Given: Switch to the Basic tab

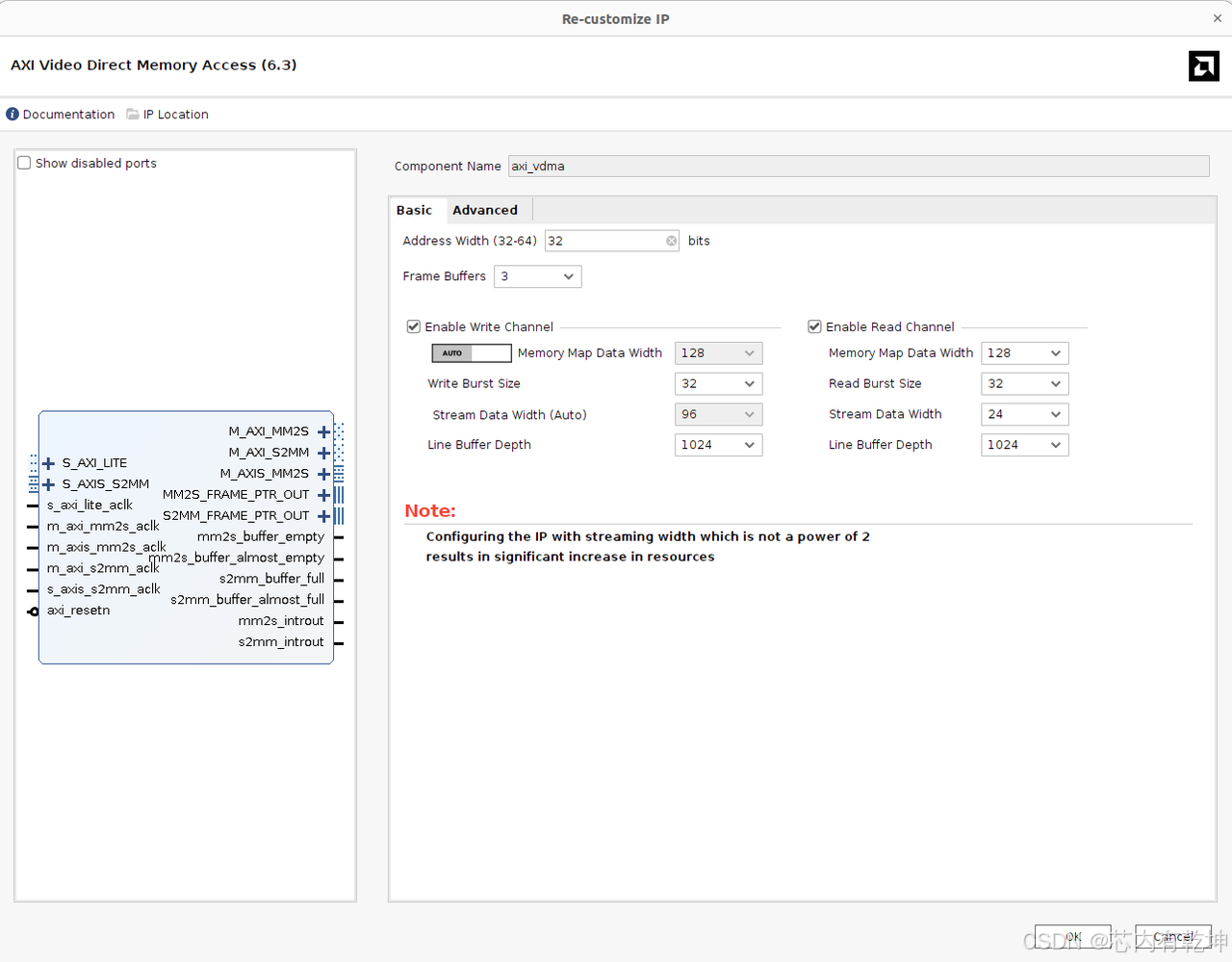Looking at the screenshot, I should [414, 210].
